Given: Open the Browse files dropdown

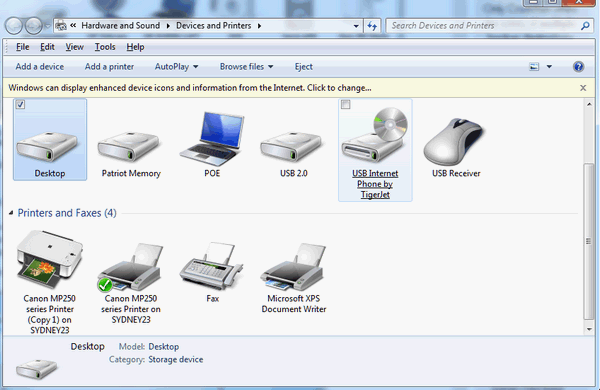Looking at the screenshot, I should click(246, 67).
